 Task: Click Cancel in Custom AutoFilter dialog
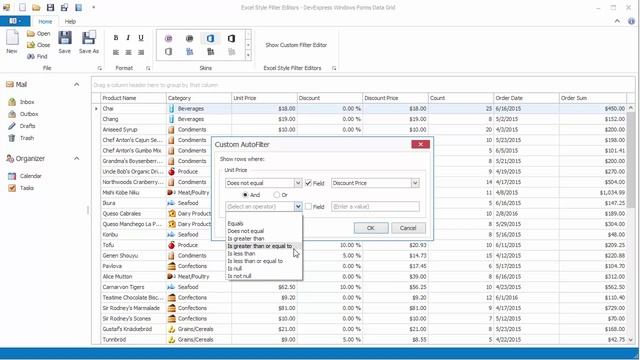point(408,228)
